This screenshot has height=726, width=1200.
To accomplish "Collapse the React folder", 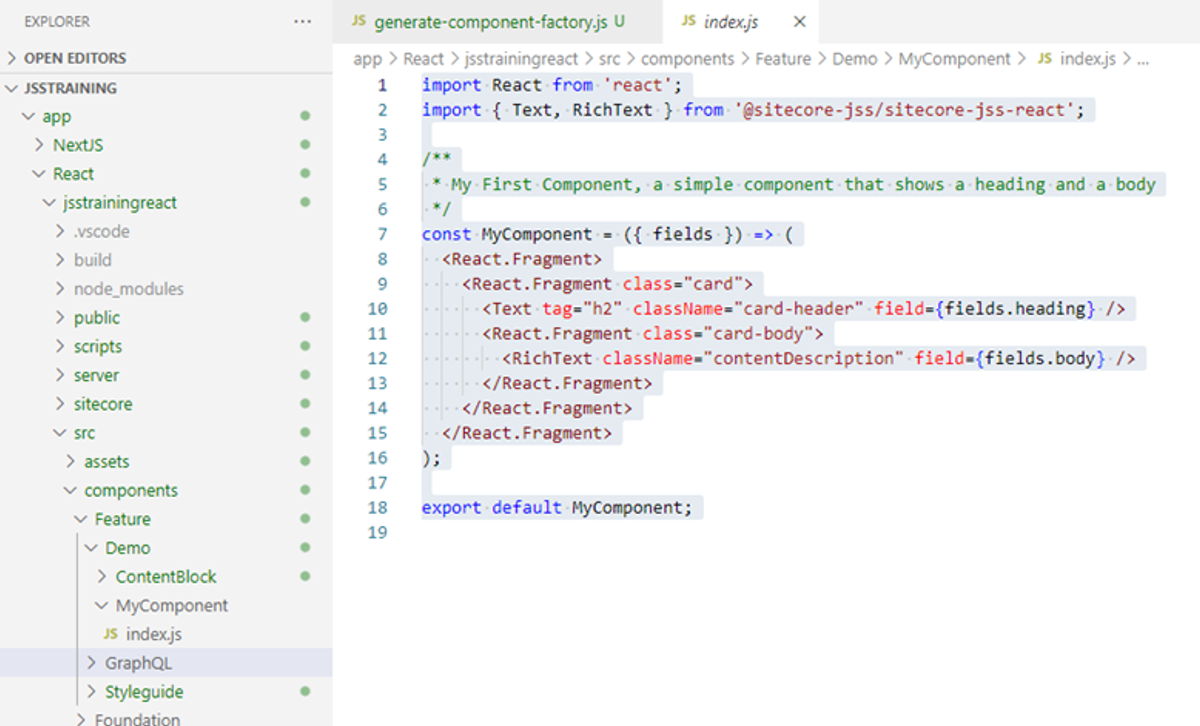I will [40, 174].
